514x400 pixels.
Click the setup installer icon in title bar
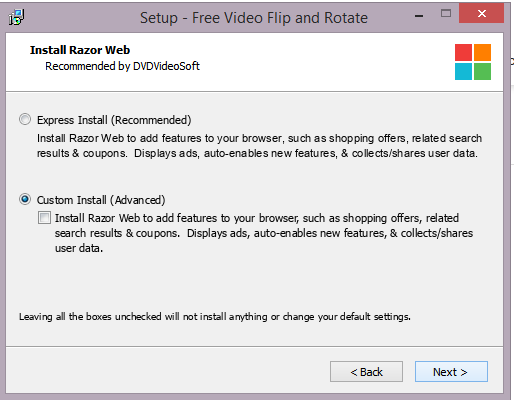click(x=16, y=17)
